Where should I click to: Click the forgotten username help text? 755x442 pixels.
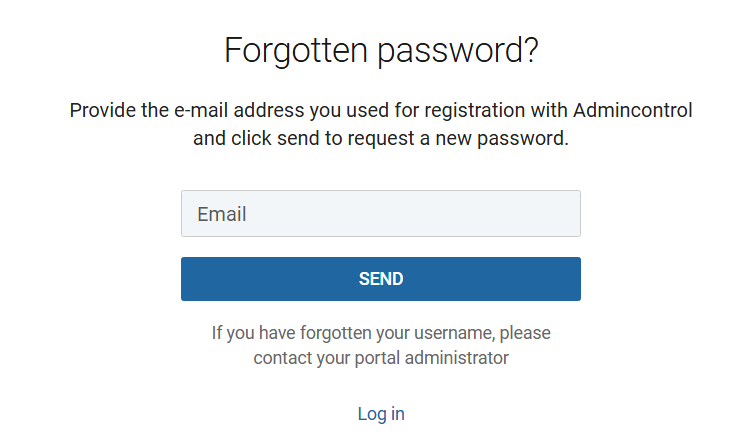[x=381, y=345]
